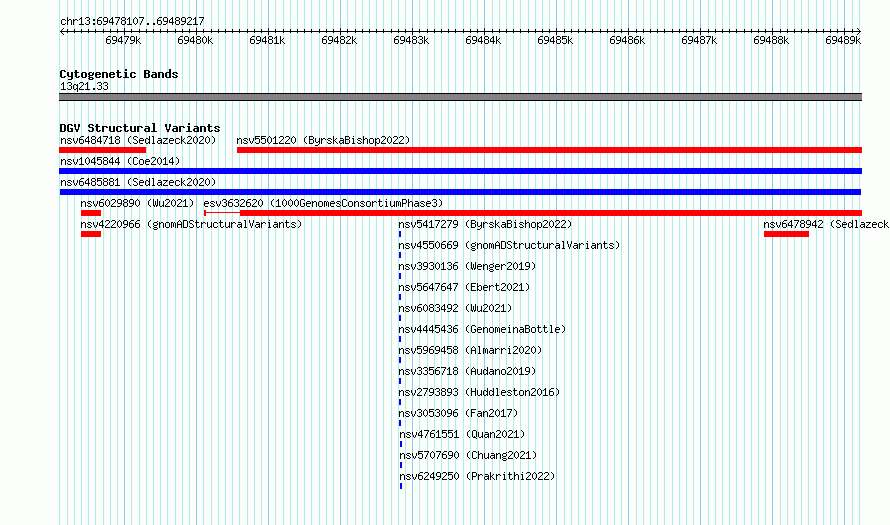Click the chr13:69478107..69489217 coordinate label
This screenshot has width=890, height=525.
point(132,22)
